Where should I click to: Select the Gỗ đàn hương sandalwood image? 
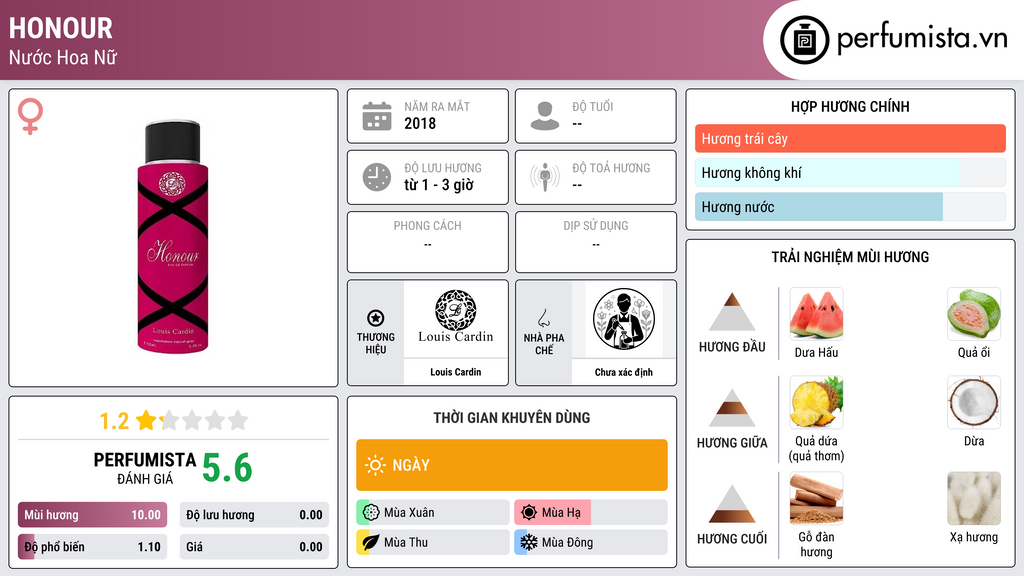tap(816, 498)
